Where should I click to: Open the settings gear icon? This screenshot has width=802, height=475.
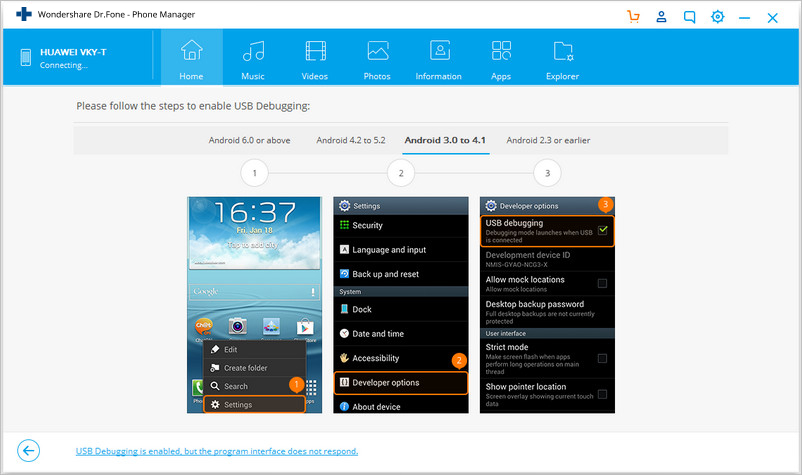coord(718,17)
